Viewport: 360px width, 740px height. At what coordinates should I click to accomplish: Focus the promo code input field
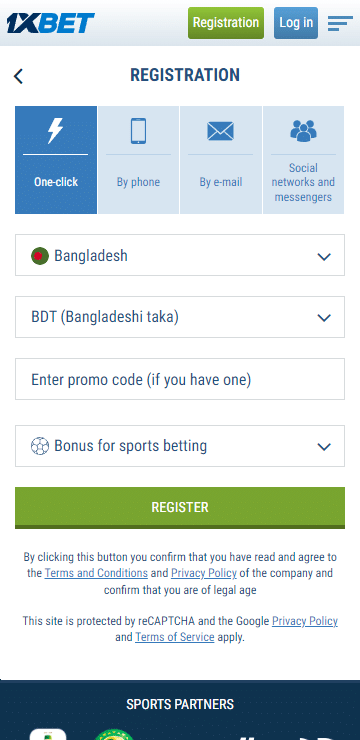pos(180,379)
